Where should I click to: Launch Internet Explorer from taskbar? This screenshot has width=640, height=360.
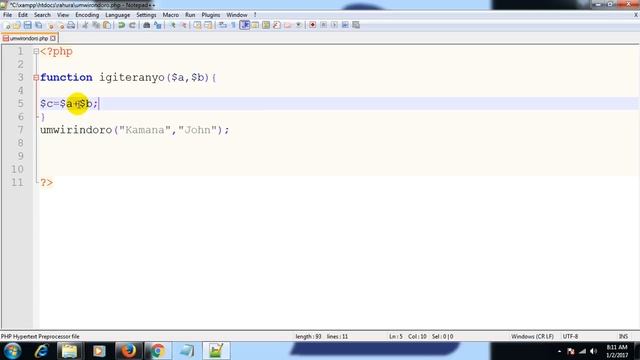click(x=42, y=351)
